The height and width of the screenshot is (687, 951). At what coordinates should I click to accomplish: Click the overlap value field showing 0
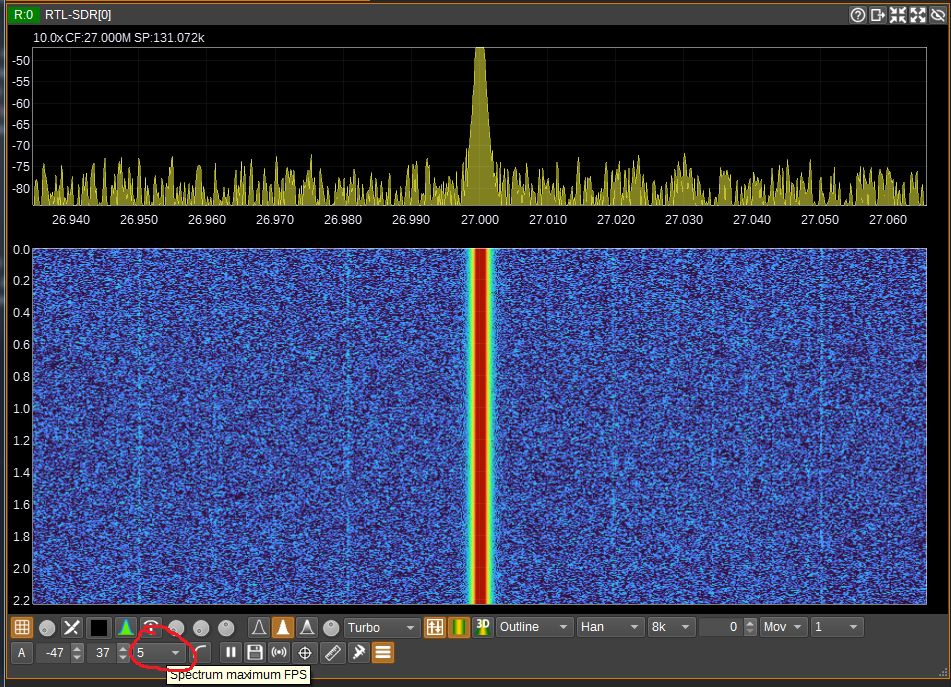(721, 627)
